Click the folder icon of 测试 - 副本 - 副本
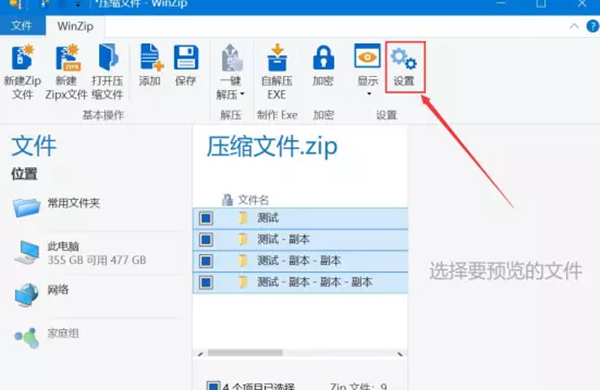Screen dimensions: 600x390 coord(243,261)
